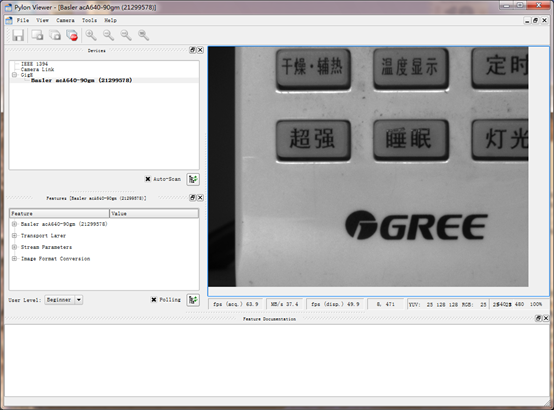Select the GigE entry in Devices tree
554x410 pixels.
click(x=27, y=75)
